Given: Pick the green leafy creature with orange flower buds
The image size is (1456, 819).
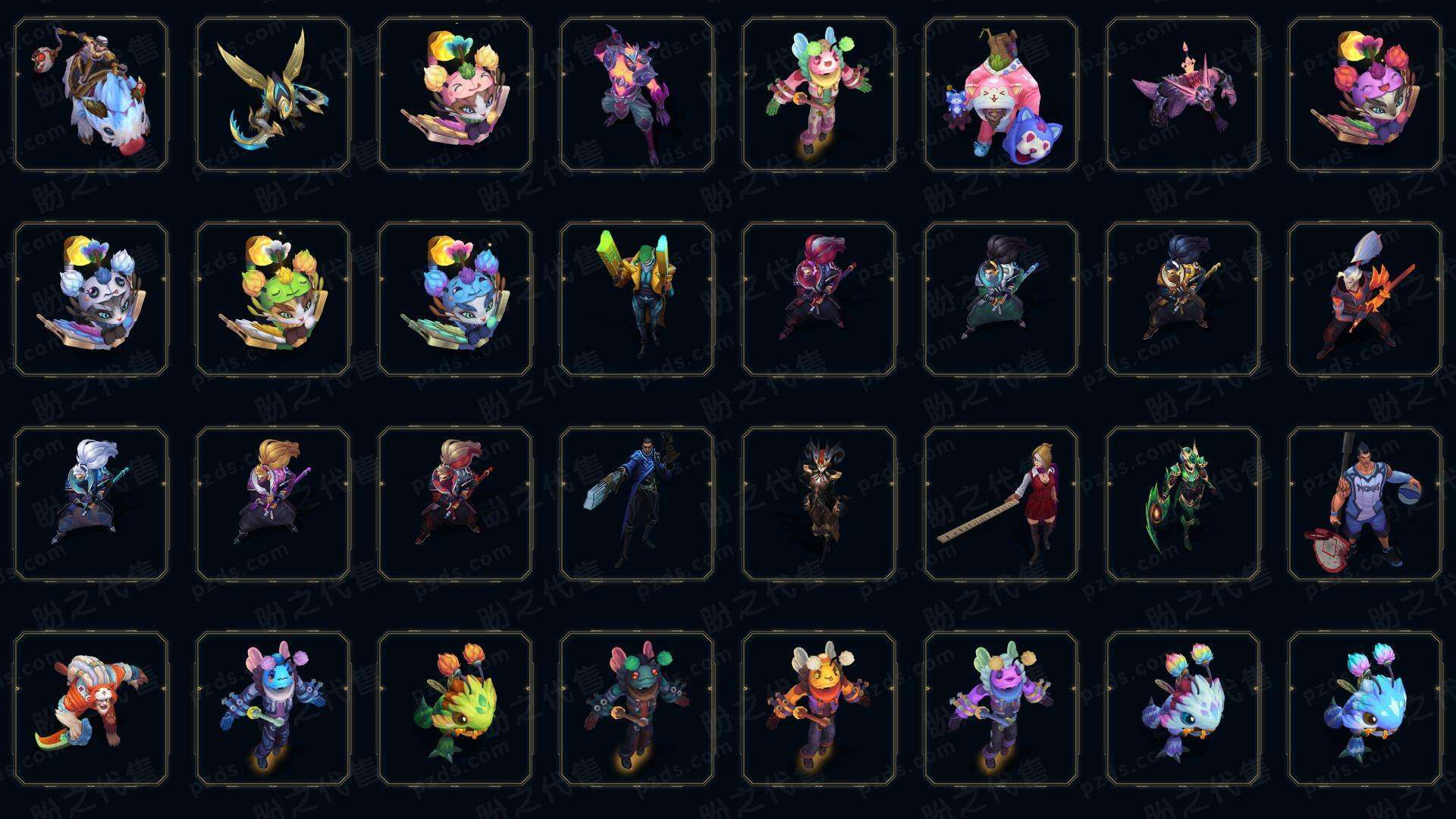Looking at the screenshot, I should pos(455,708).
